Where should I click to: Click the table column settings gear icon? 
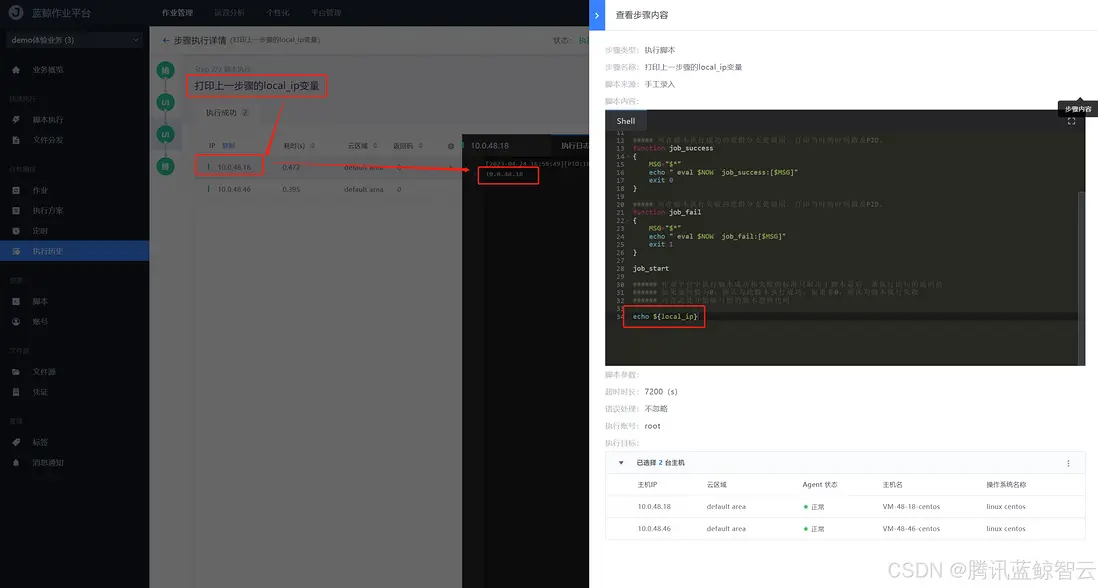(x=451, y=146)
